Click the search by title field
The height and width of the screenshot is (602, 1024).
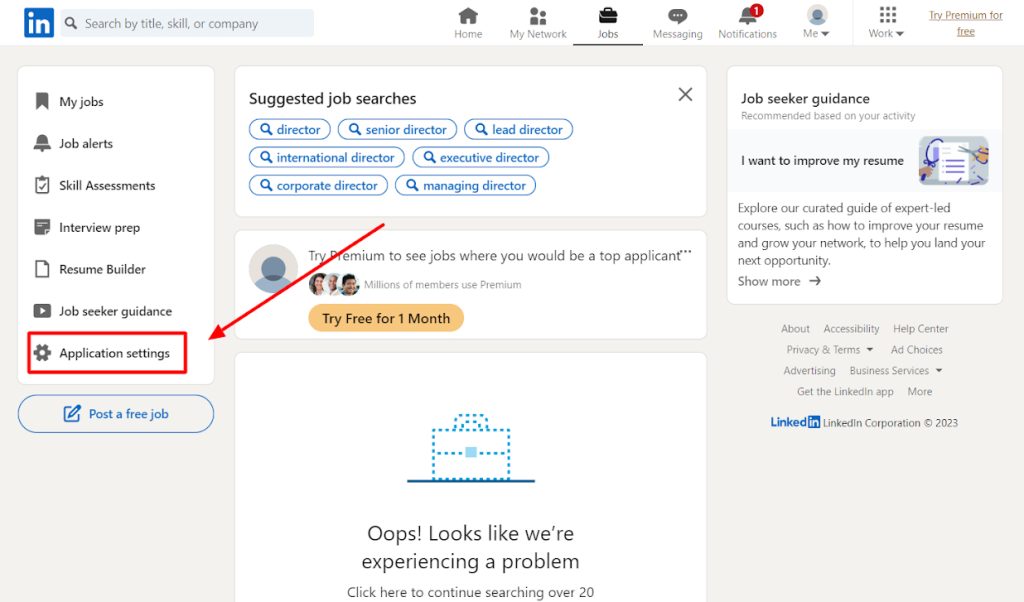tap(186, 22)
